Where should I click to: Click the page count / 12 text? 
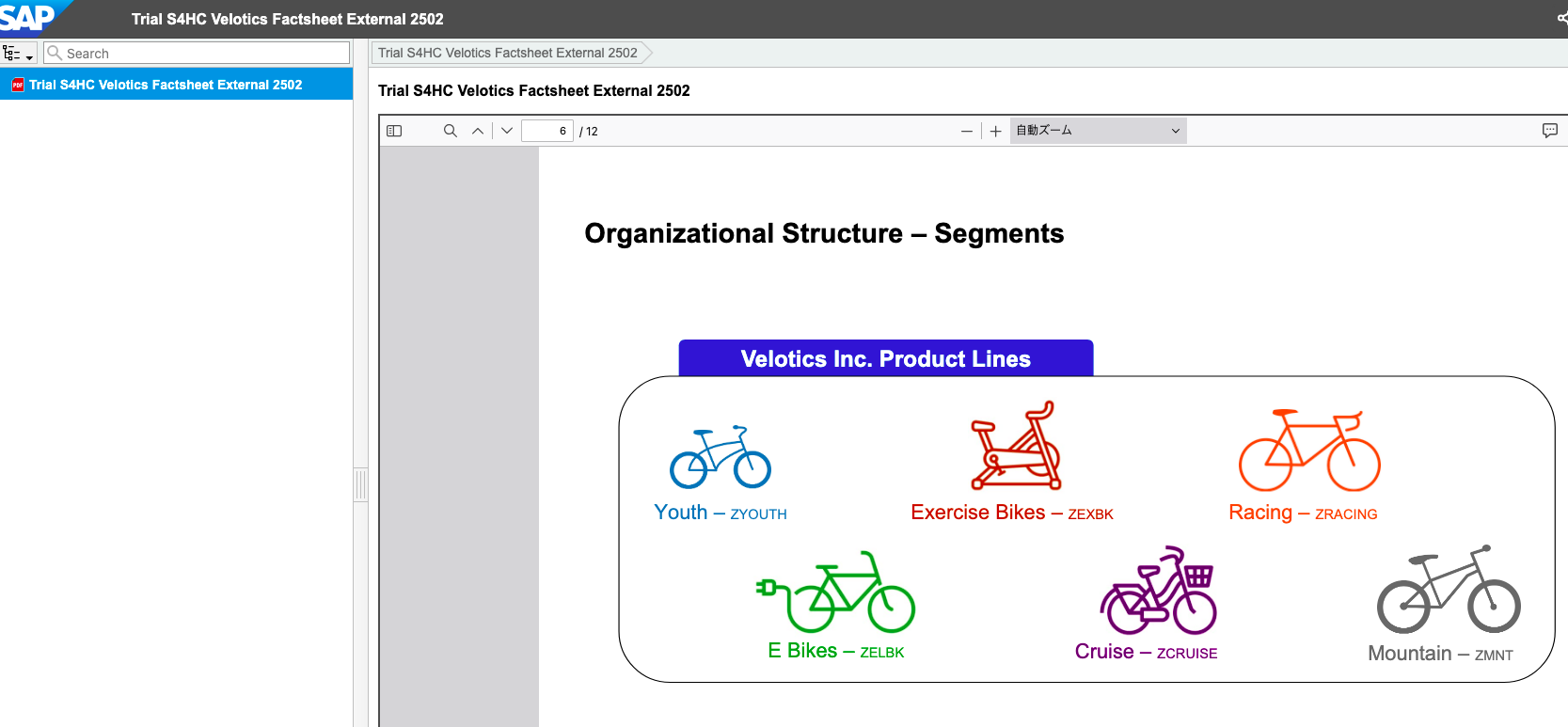pos(589,132)
